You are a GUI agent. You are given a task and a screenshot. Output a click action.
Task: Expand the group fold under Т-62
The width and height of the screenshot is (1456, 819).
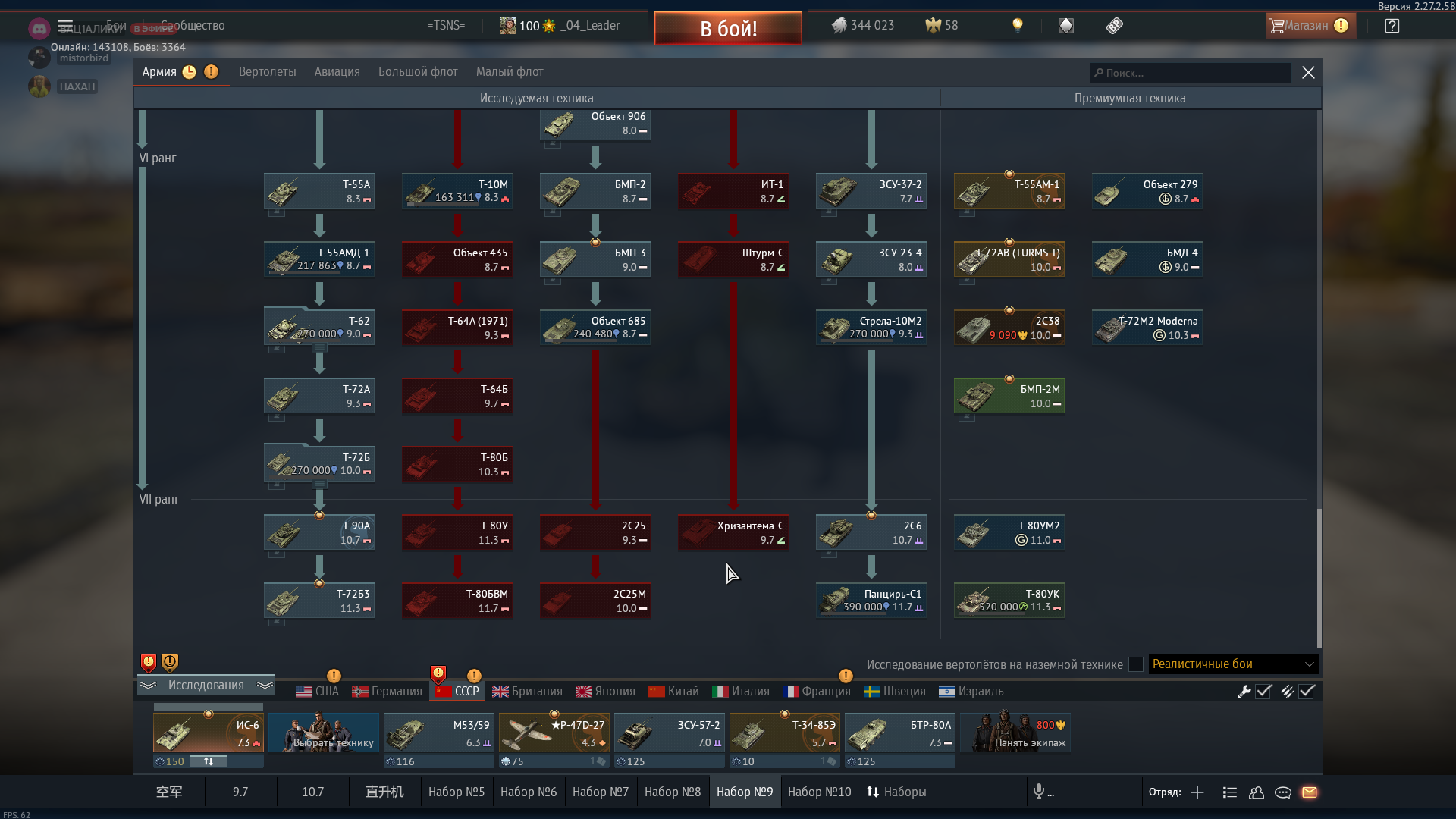tap(319, 347)
